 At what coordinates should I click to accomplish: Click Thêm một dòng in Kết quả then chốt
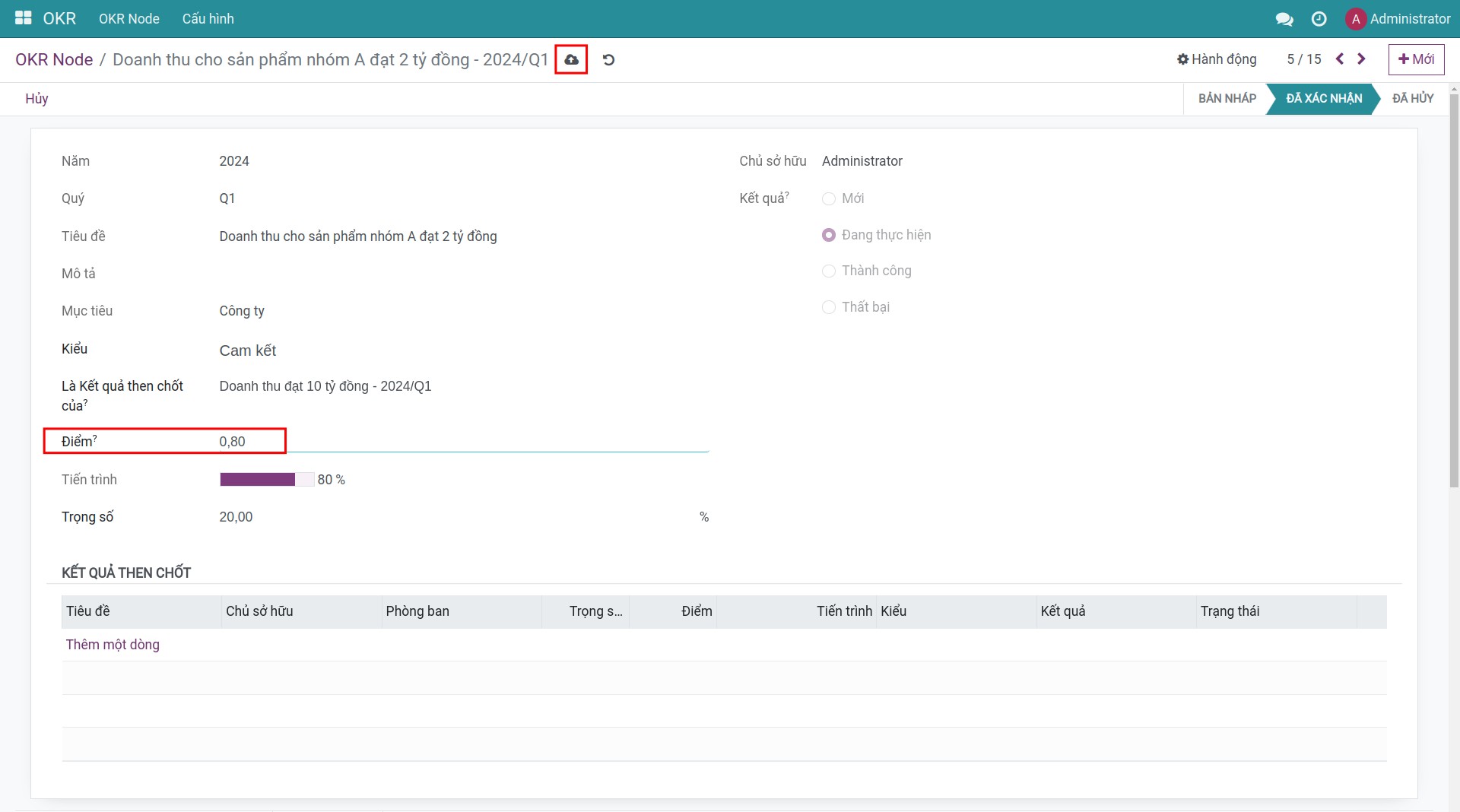pyautogui.click(x=113, y=644)
